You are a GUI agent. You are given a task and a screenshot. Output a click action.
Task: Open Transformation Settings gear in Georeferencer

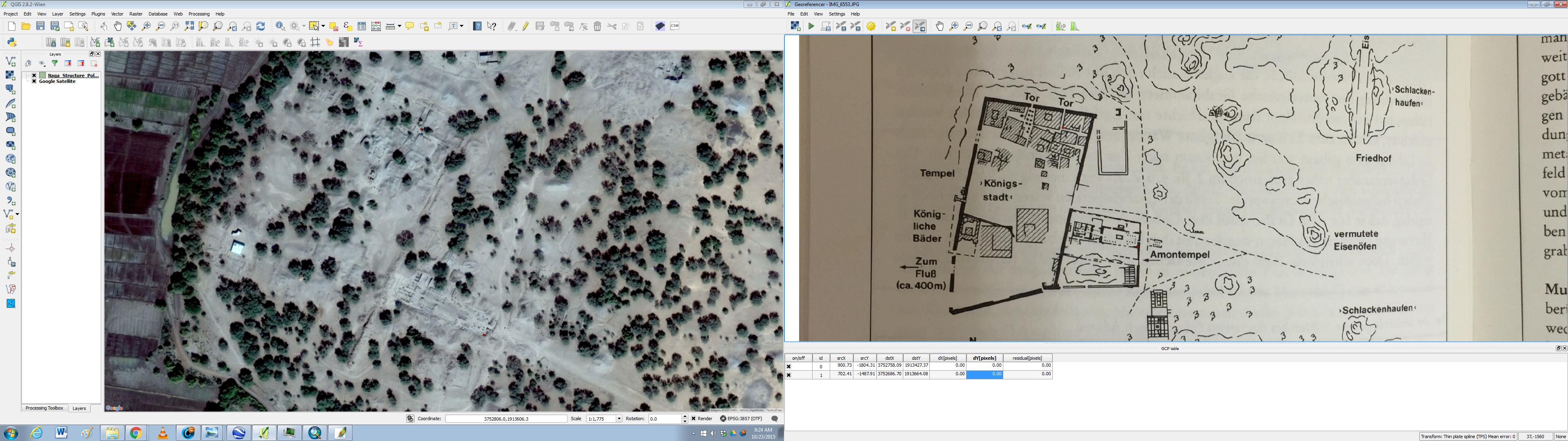pyautogui.click(x=872, y=26)
